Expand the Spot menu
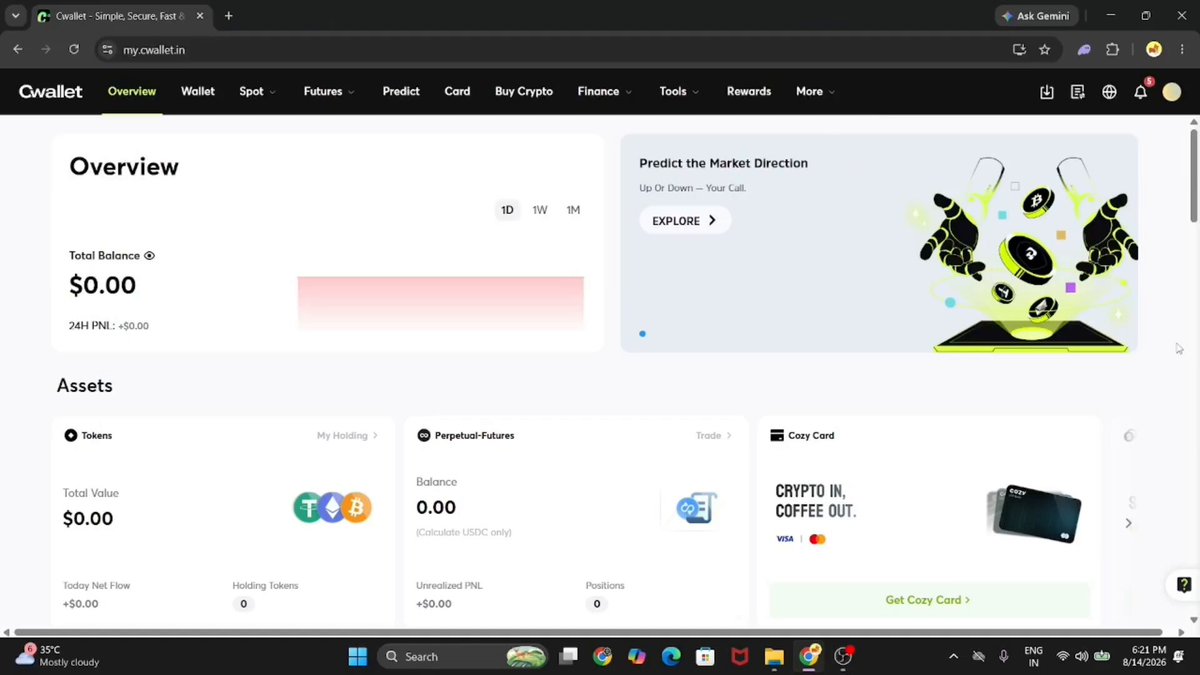 [258, 92]
